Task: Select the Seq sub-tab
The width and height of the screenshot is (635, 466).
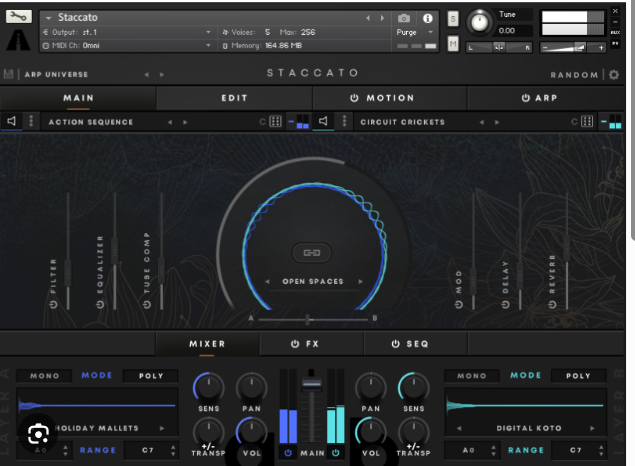Action: pos(416,344)
